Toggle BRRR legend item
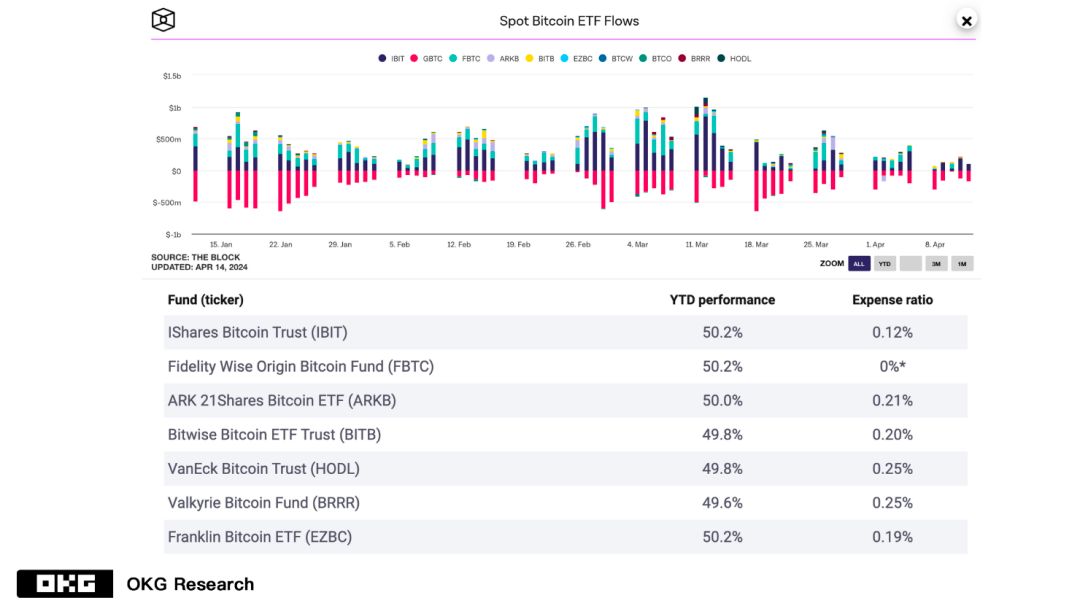This screenshot has height=614, width=1080. tap(694, 59)
